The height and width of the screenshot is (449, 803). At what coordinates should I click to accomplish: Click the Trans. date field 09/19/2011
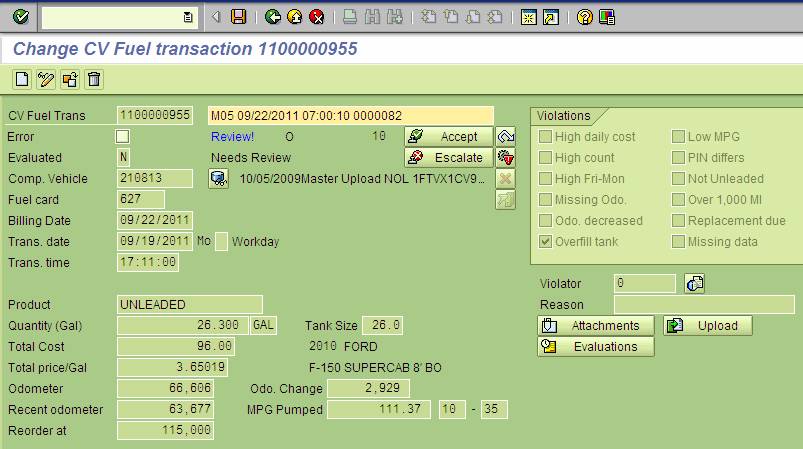(x=155, y=241)
